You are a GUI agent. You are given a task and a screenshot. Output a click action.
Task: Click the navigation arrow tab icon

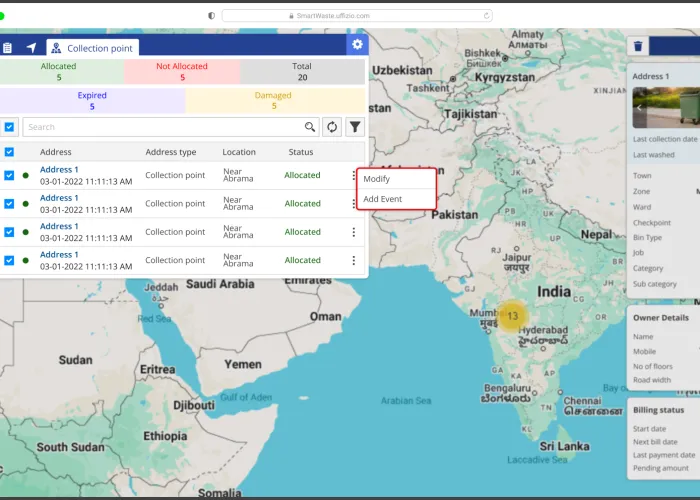[x=32, y=47]
